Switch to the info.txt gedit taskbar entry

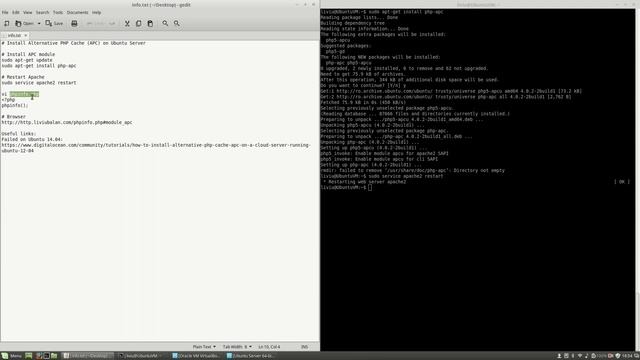point(88,356)
